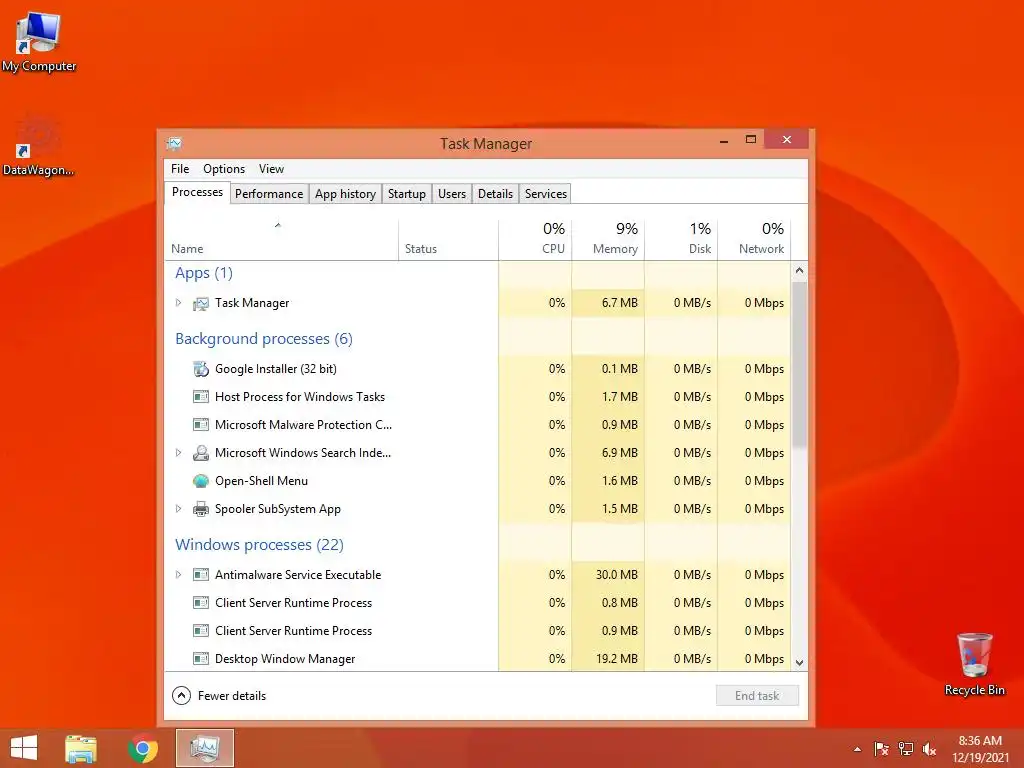Screen dimensions: 1024x768
Task: Switch to the Startup tab
Action: point(407,194)
